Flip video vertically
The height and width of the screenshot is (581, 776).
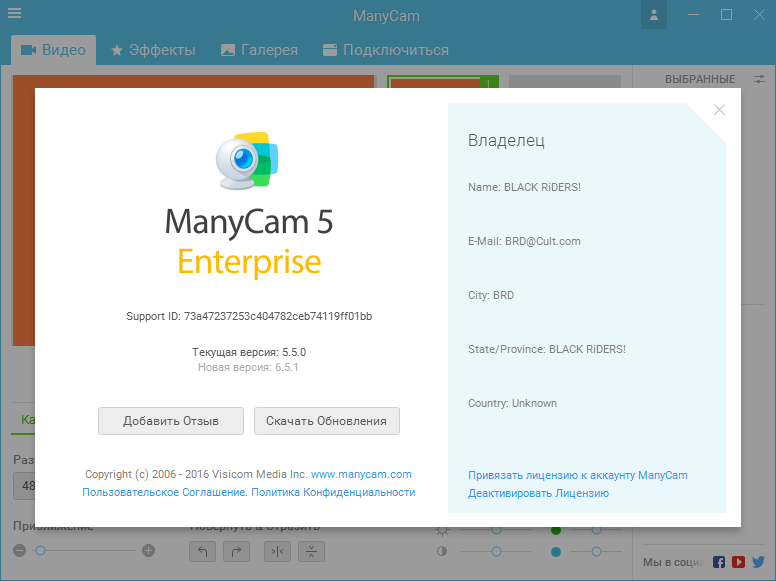(311, 551)
